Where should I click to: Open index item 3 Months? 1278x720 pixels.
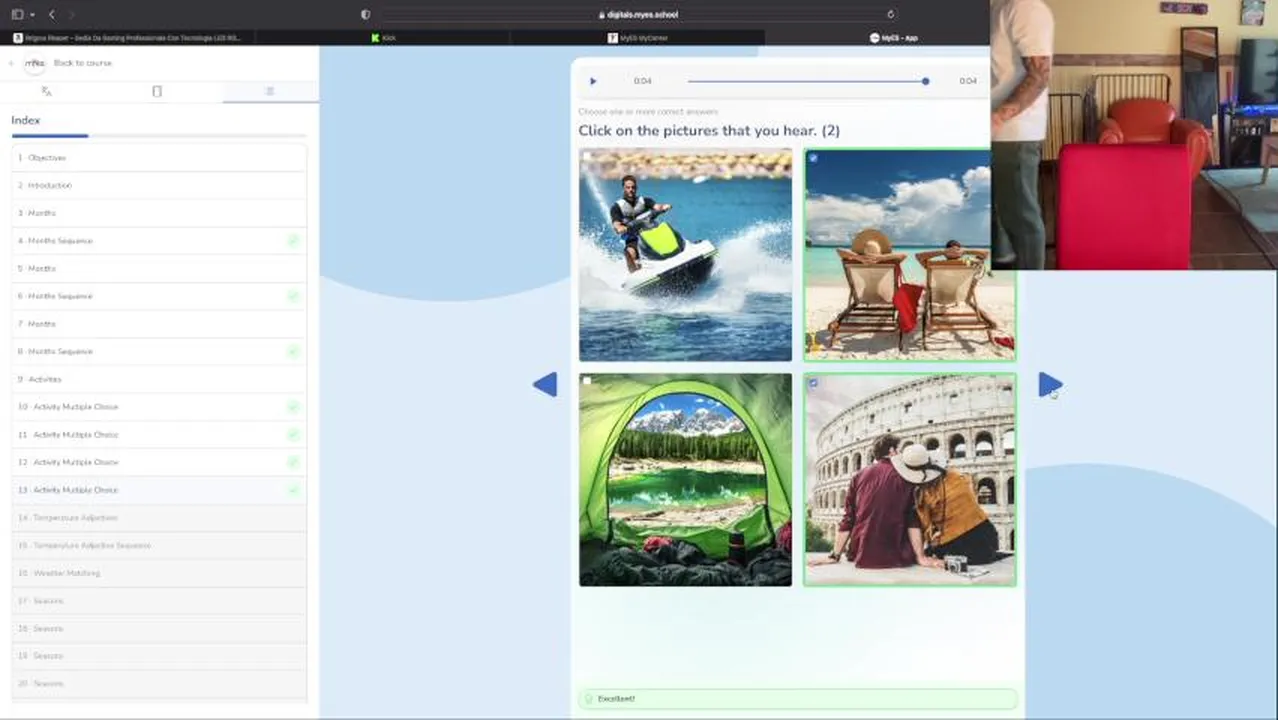pyautogui.click(x=159, y=213)
